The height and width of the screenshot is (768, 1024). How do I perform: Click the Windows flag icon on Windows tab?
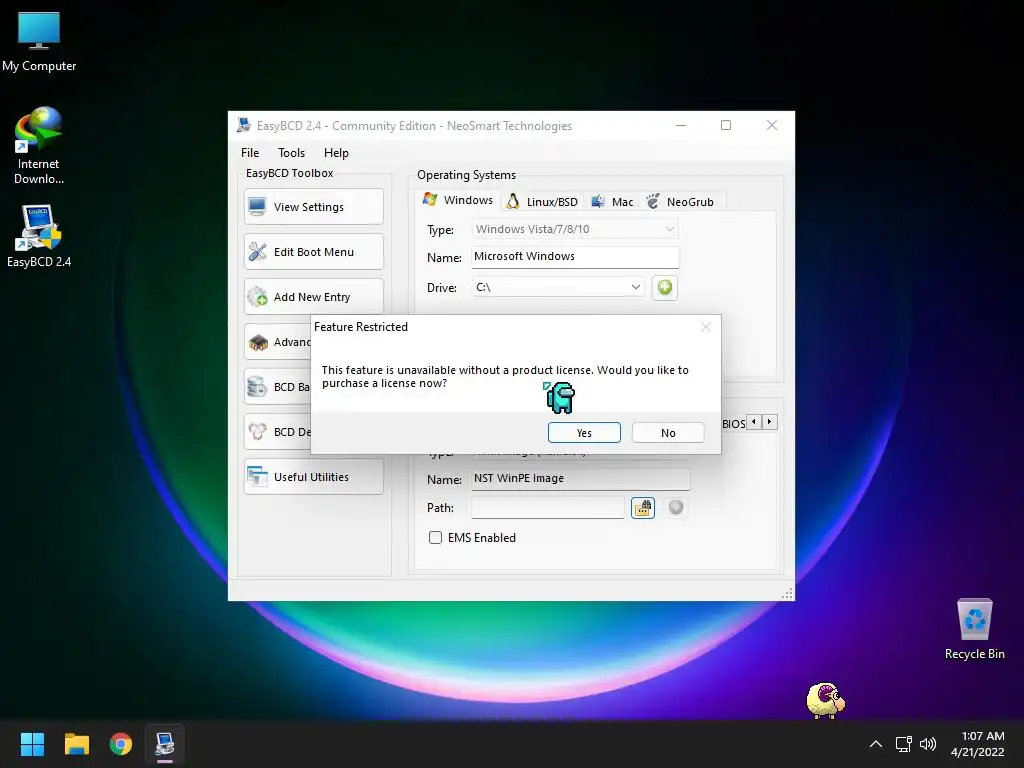[x=430, y=199]
